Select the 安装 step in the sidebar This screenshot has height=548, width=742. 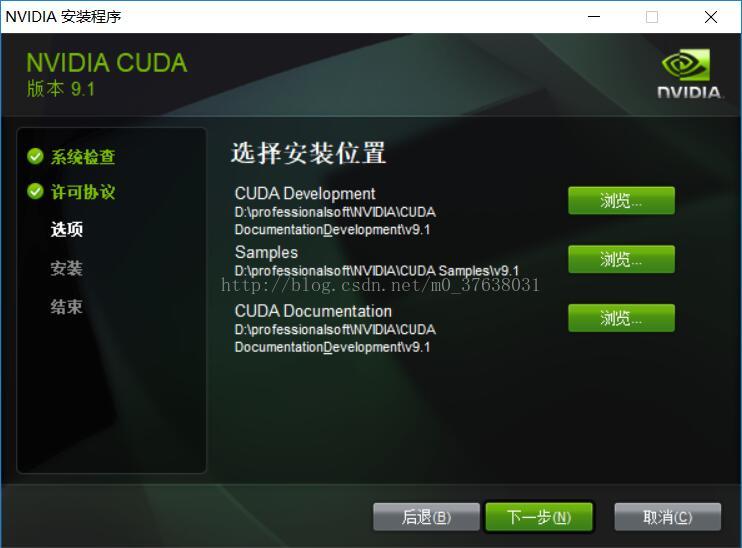pos(67,268)
